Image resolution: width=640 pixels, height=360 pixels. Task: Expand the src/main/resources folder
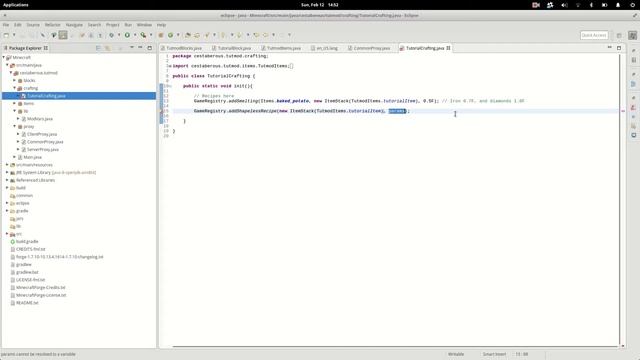click(7, 165)
